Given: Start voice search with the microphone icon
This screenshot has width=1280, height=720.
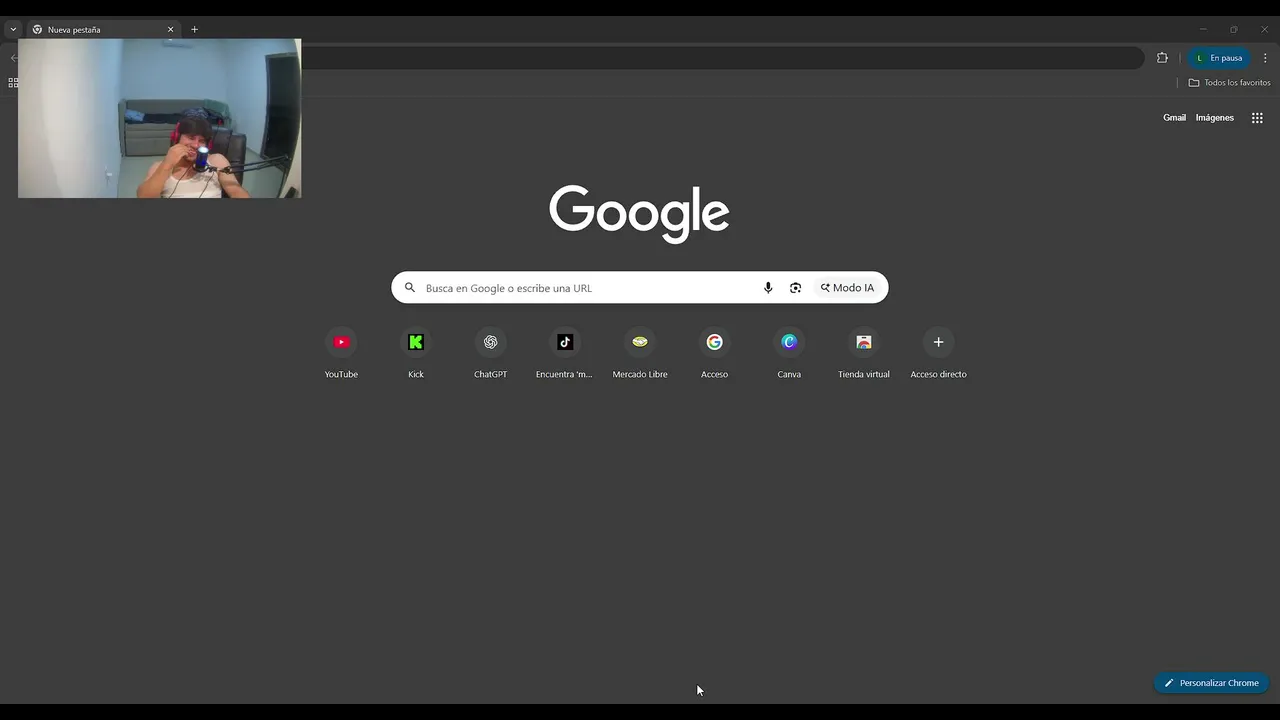Looking at the screenshot, I should pos(768,288).
